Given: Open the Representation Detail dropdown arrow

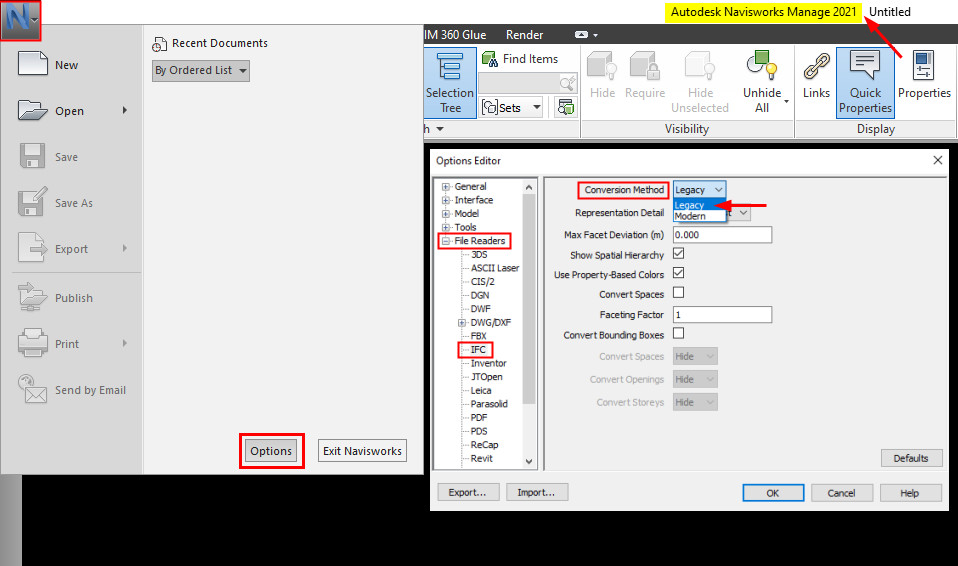Looking at the screenshot, I should click(743, 213).
